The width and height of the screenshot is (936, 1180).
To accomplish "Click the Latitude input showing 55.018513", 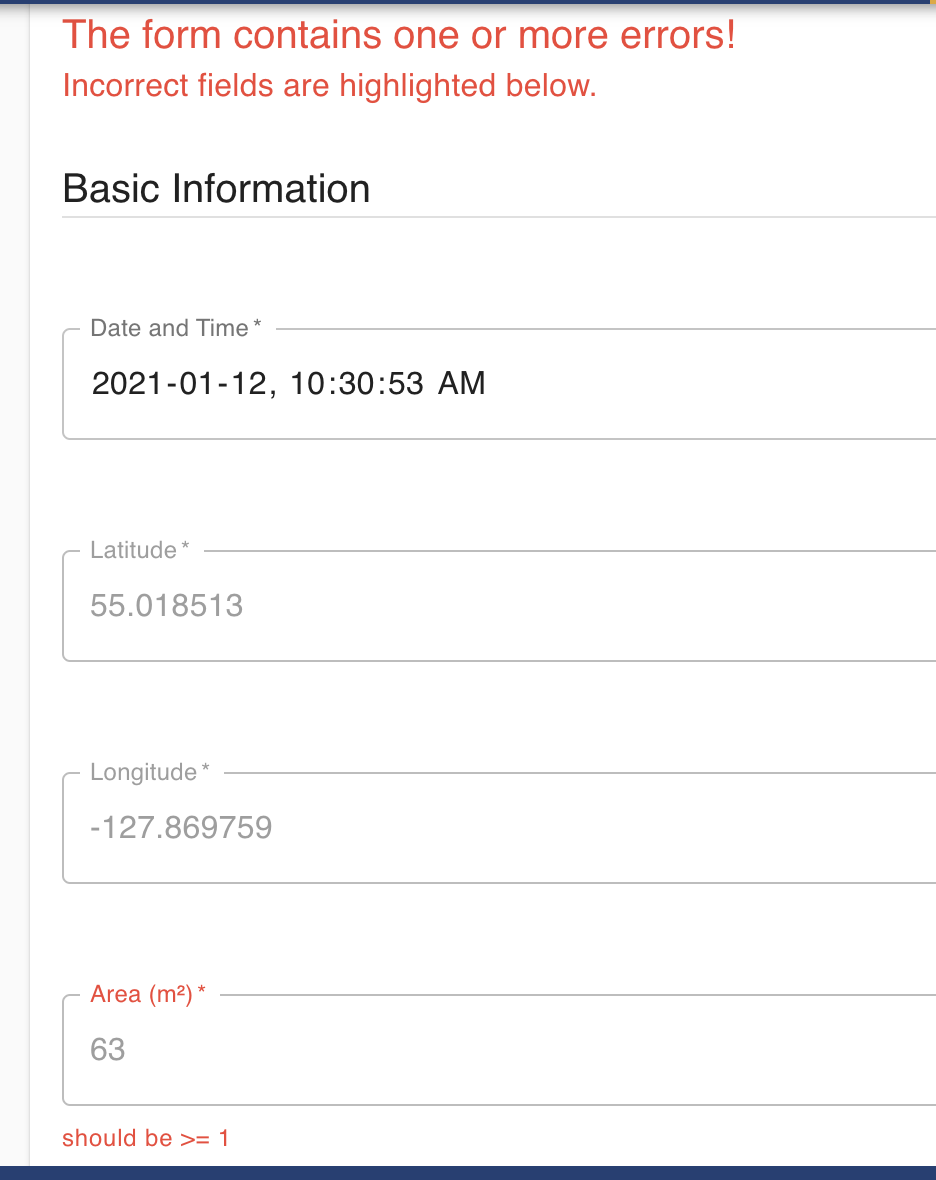I will [x=166, y=605].
